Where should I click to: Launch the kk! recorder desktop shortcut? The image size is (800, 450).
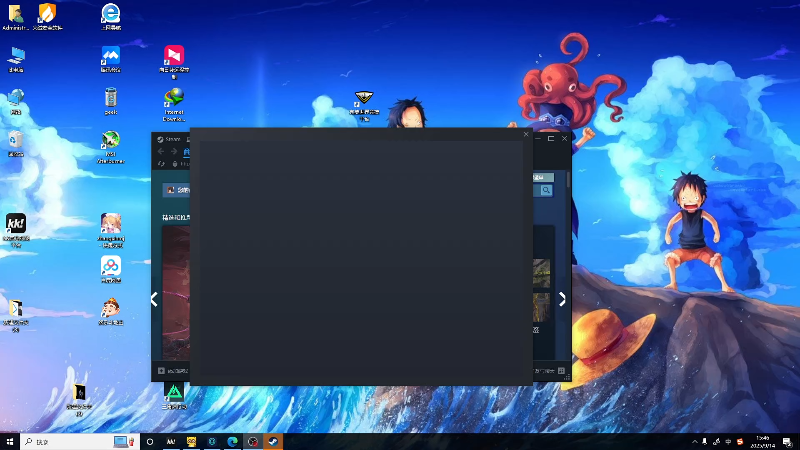(16, 230)
